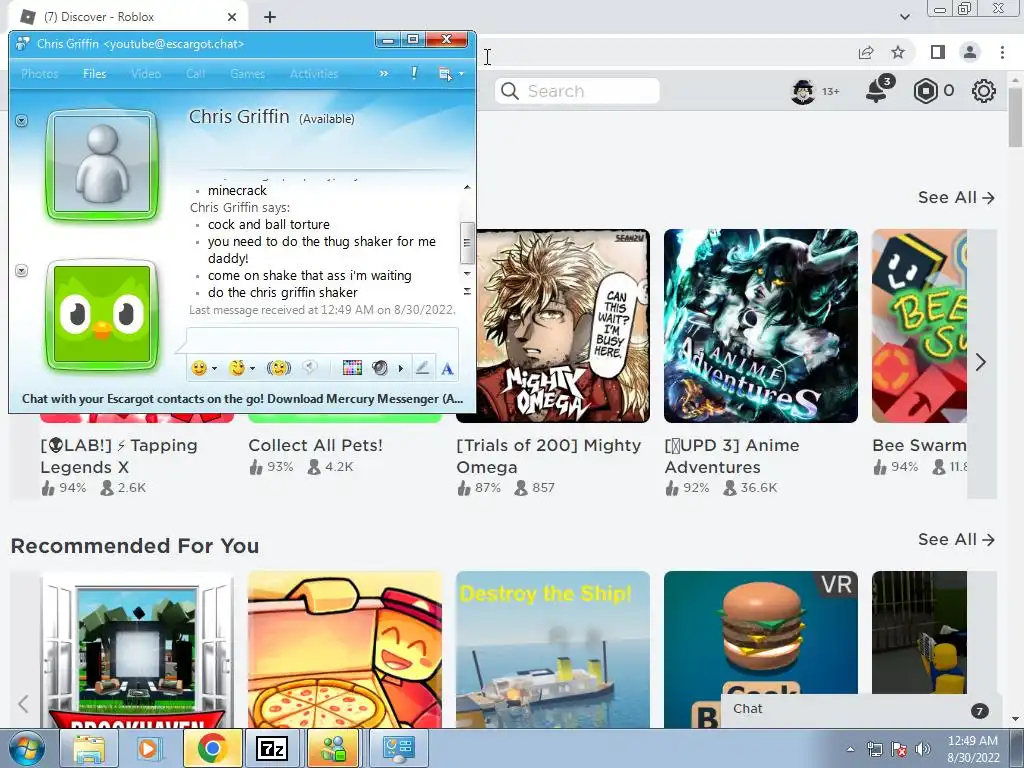1024x768 pixels.
Task: Open Chrome profile avatar icon
Action: tap(970, 52)
